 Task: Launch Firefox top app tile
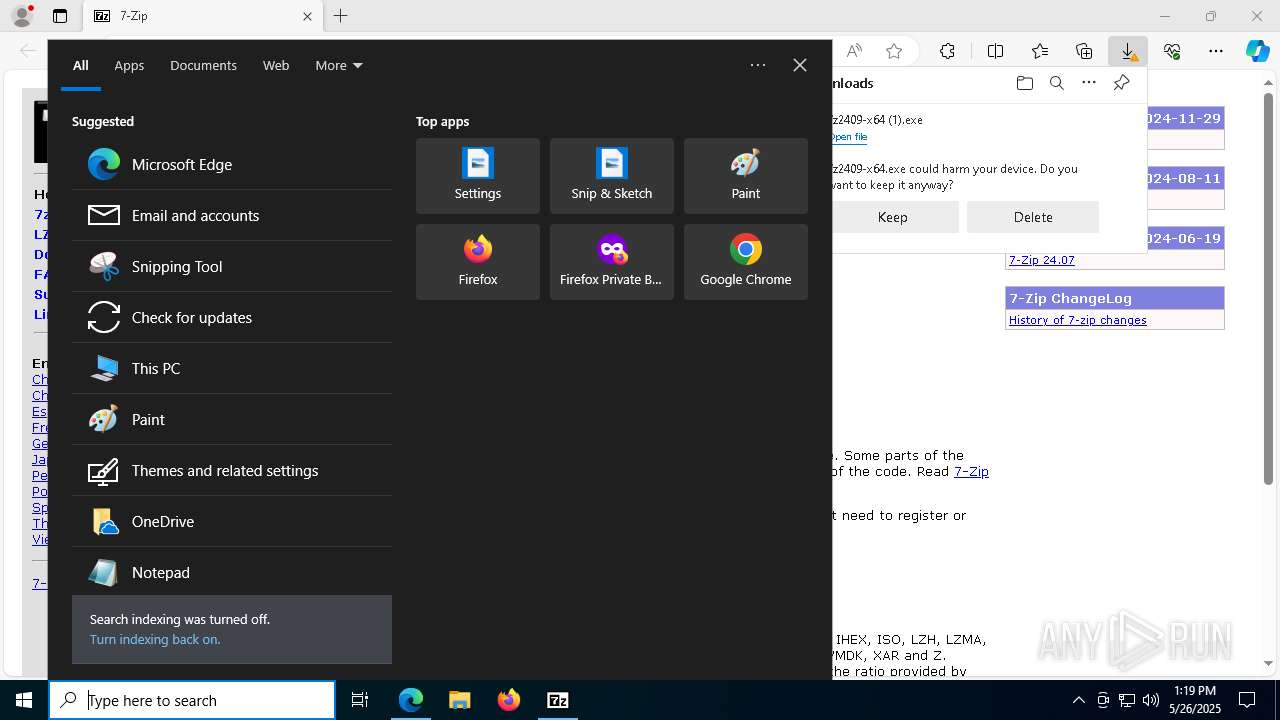coord(478,262)
